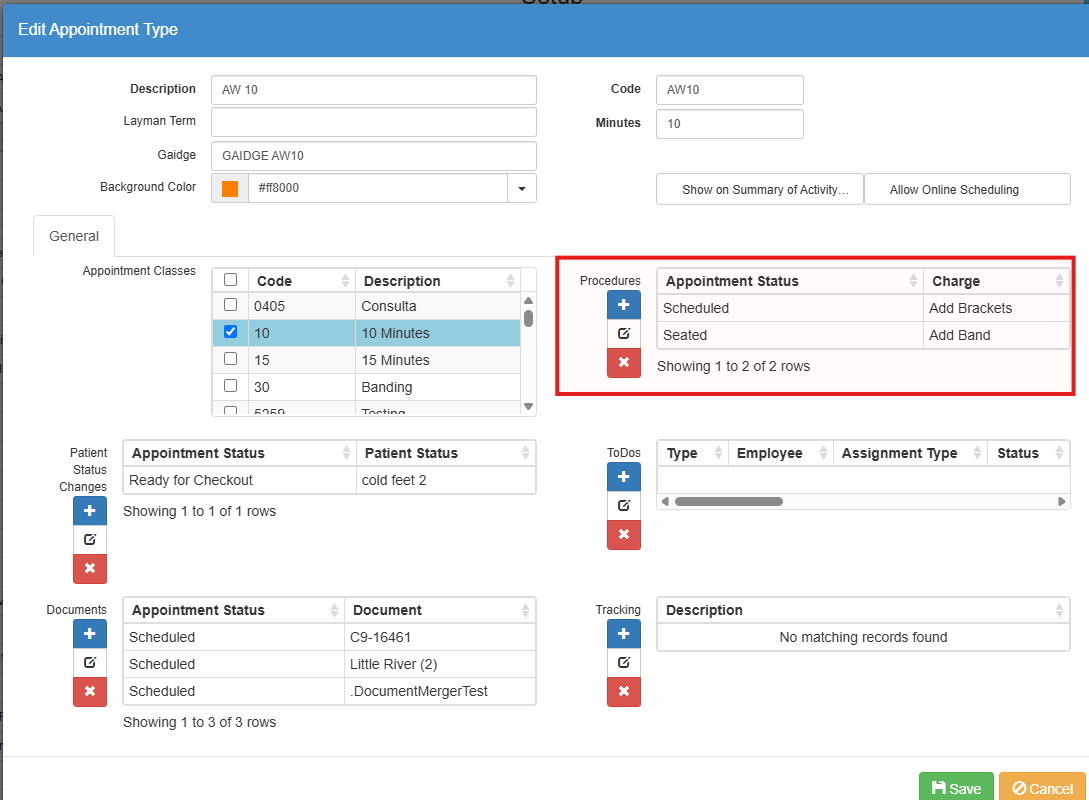Click into the Description field

[374, 90]
